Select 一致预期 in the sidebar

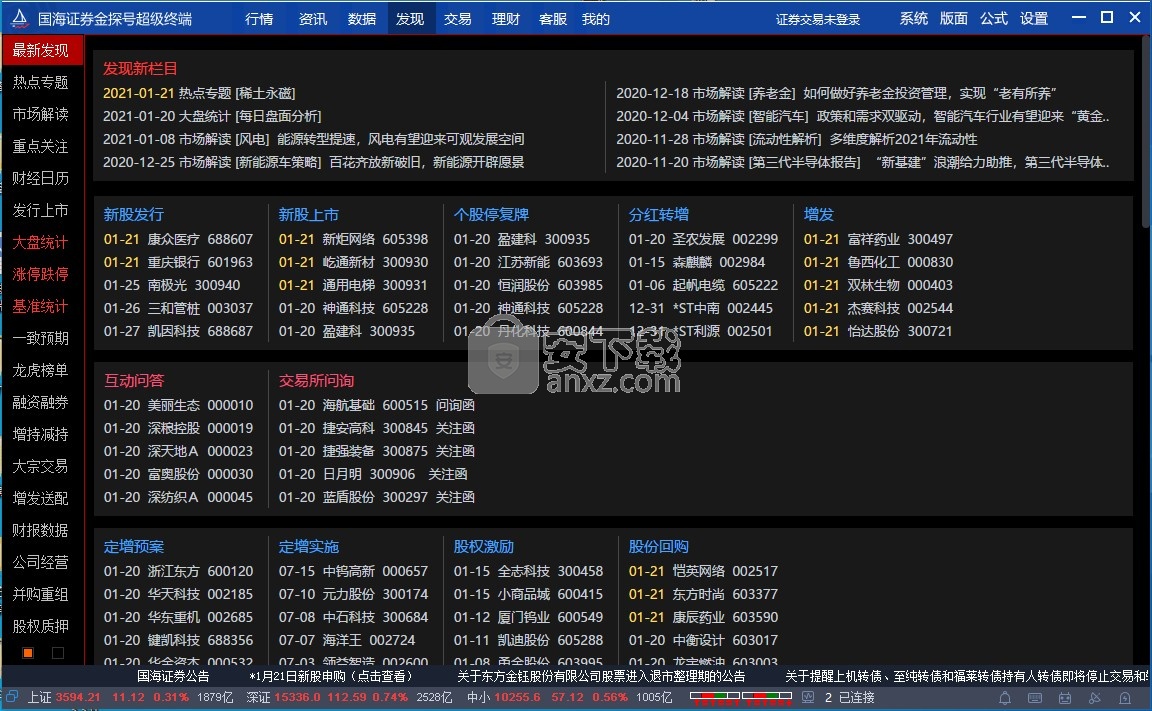tap(41, 338)
